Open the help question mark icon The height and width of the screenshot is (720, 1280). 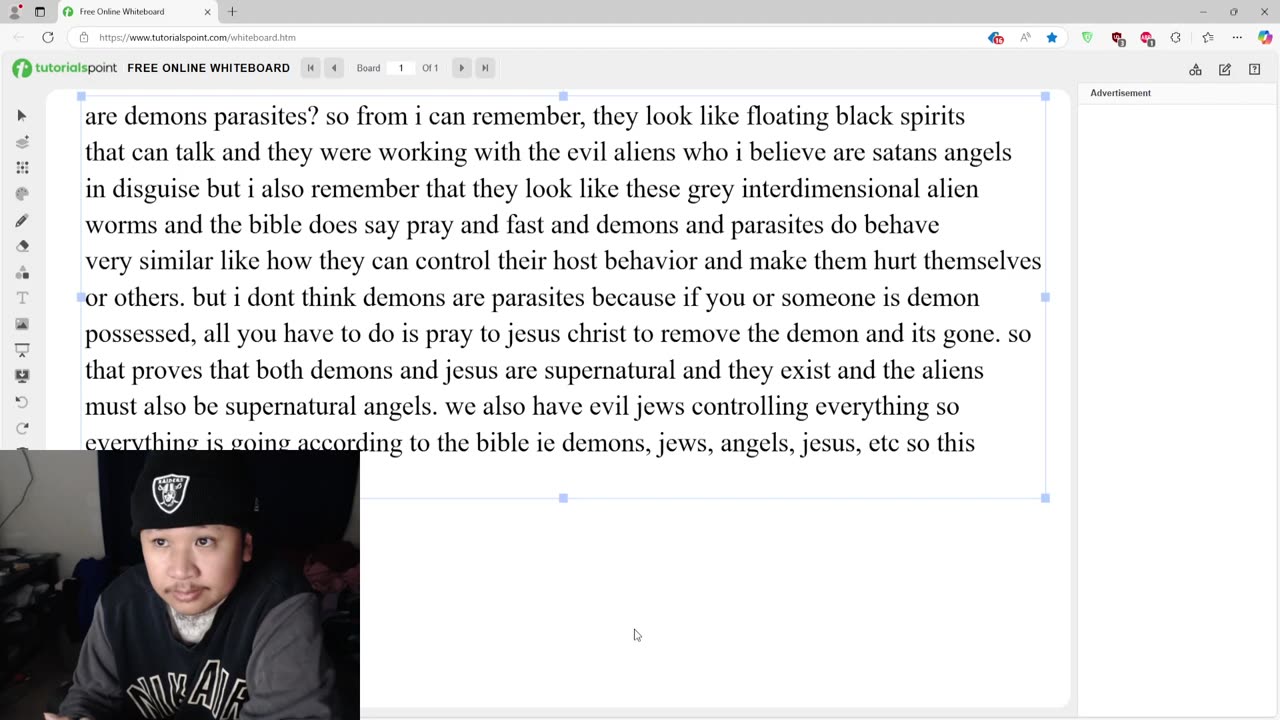coord(1254,69)
